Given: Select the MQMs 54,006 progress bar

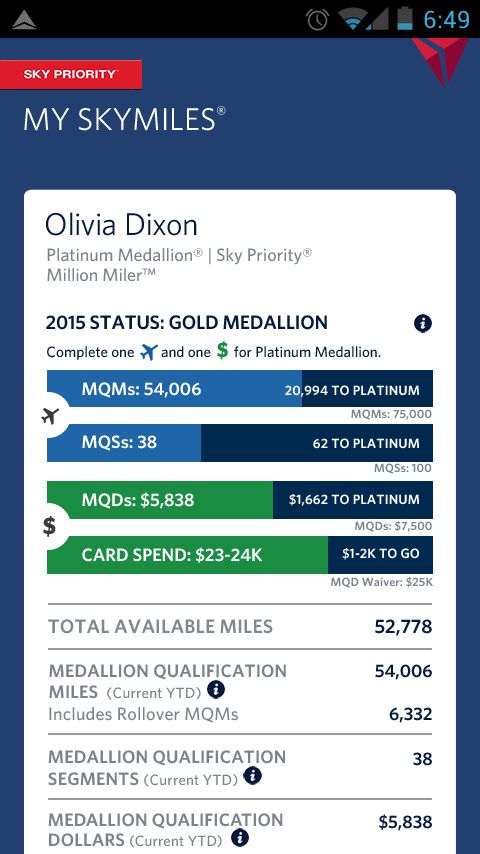Looking at the screenshot, I should [240, 389].
